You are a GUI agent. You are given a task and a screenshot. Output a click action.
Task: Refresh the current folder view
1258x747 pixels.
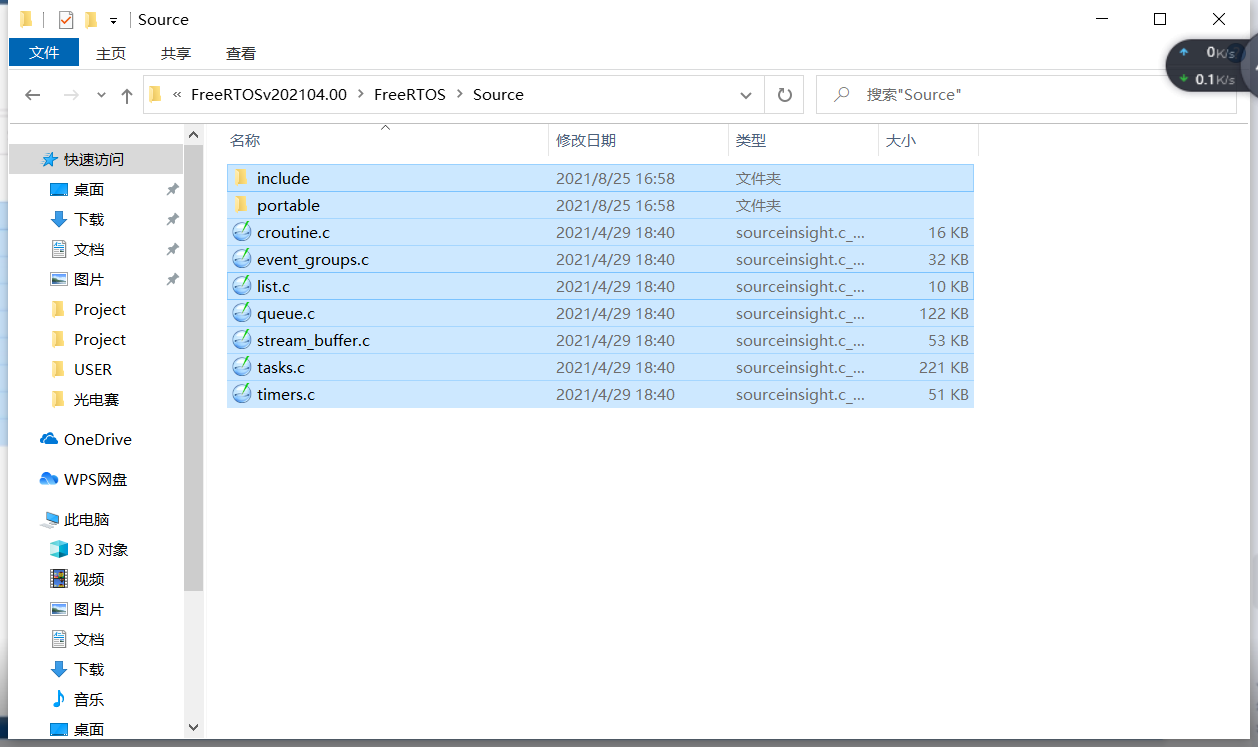pos(785,95)
